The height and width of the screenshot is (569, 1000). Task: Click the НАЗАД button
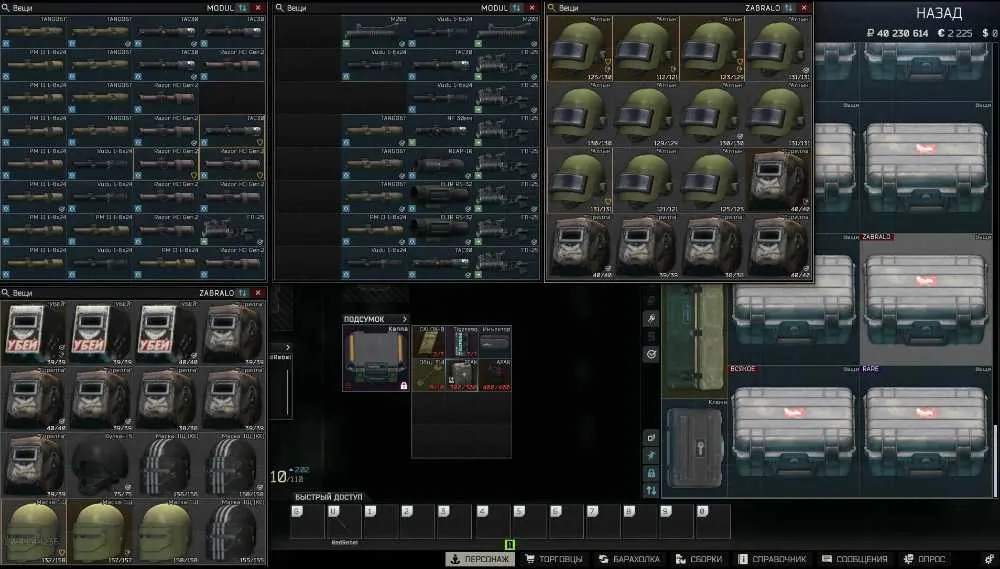pyautogui.click(x=939, y=13)
